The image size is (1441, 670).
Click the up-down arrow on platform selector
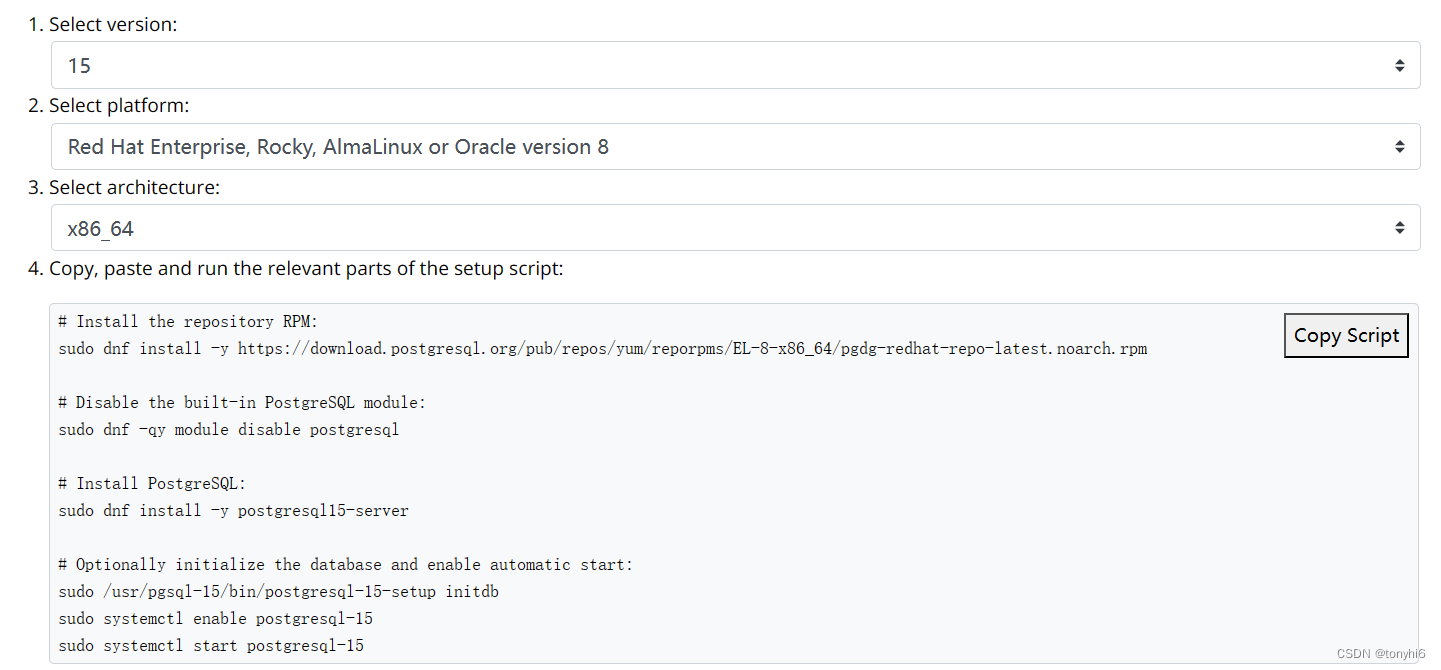tap(1400, 146)
